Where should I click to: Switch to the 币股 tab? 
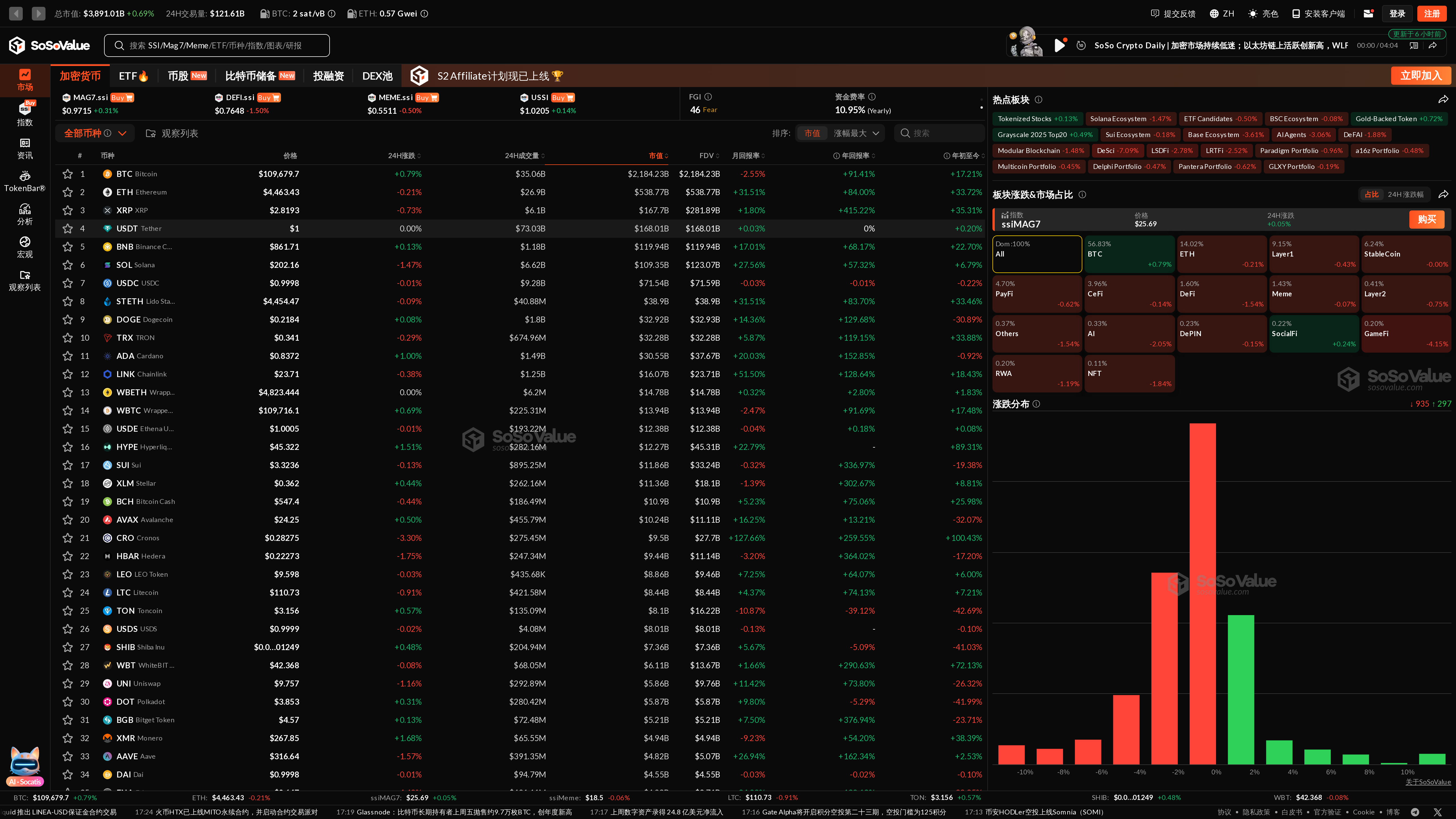click(188, 76)
